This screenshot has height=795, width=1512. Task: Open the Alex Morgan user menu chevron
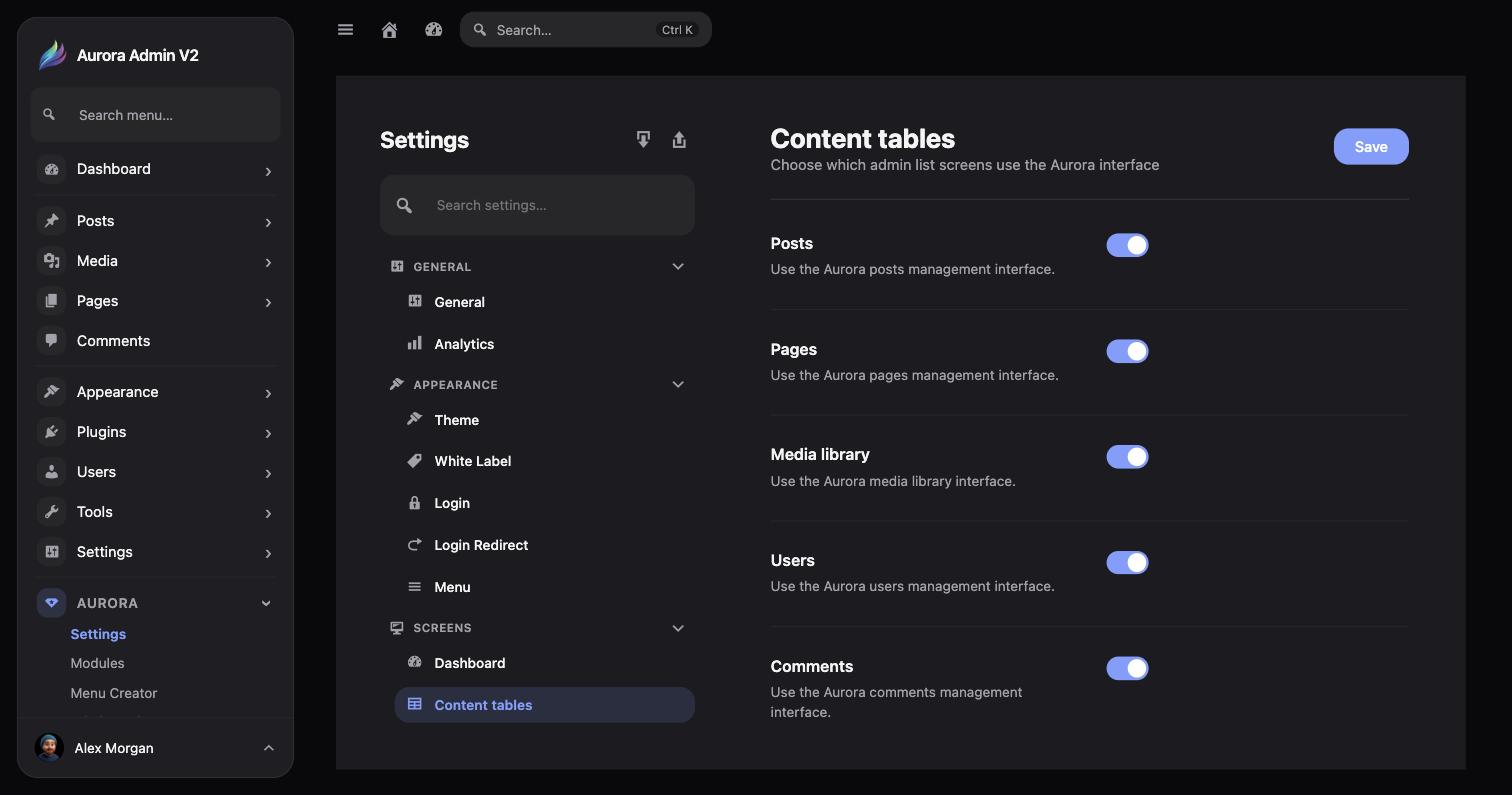click(x=268, y=748)
